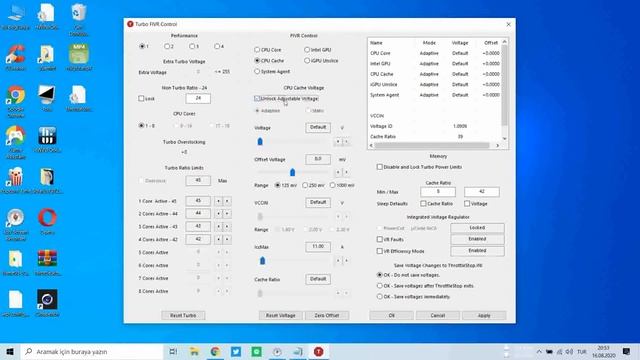The image size is (640, 360).
Task: Decrease 4 Cores Active ratio stepper
Action: (218, 239)
